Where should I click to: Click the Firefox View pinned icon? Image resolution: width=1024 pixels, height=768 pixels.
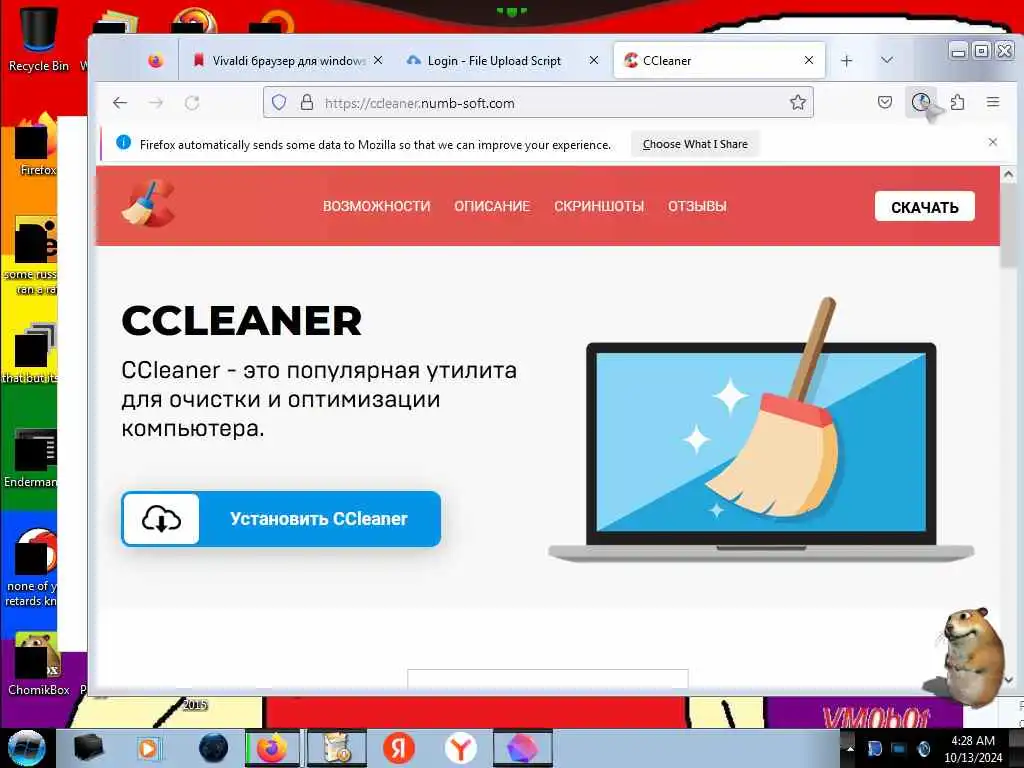point(155,61)
